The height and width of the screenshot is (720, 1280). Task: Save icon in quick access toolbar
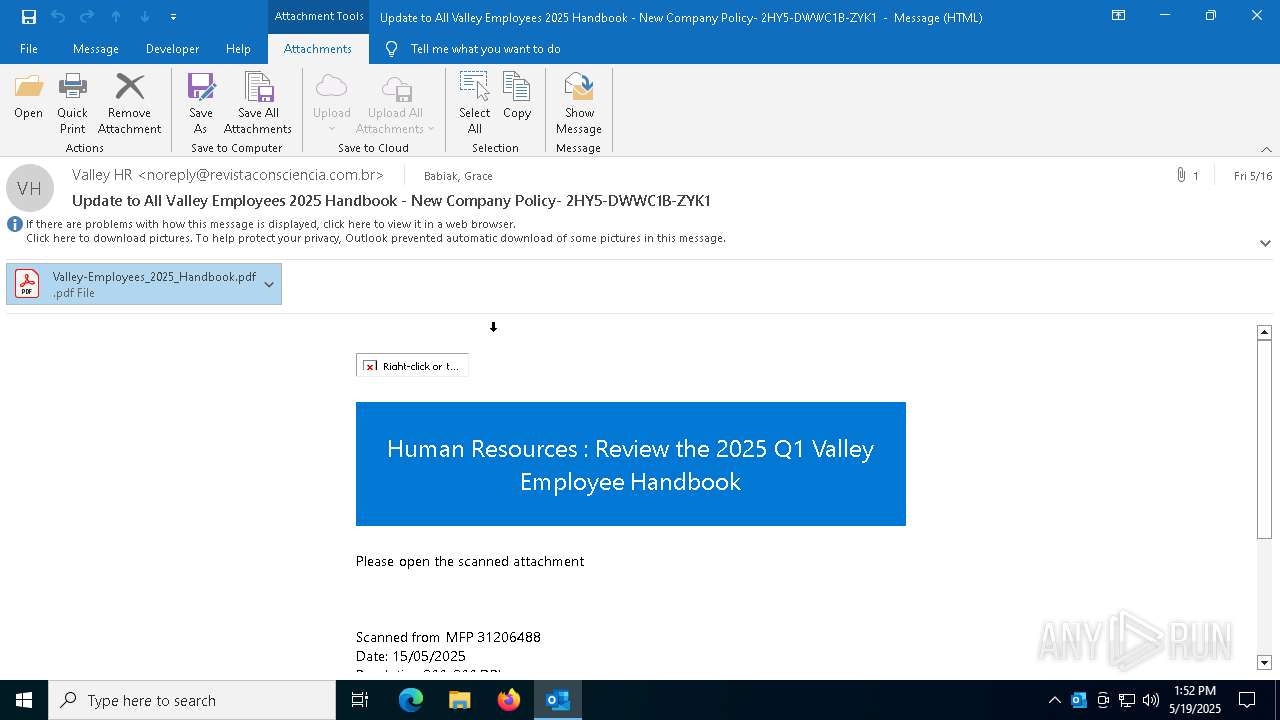tap(29, 17)
